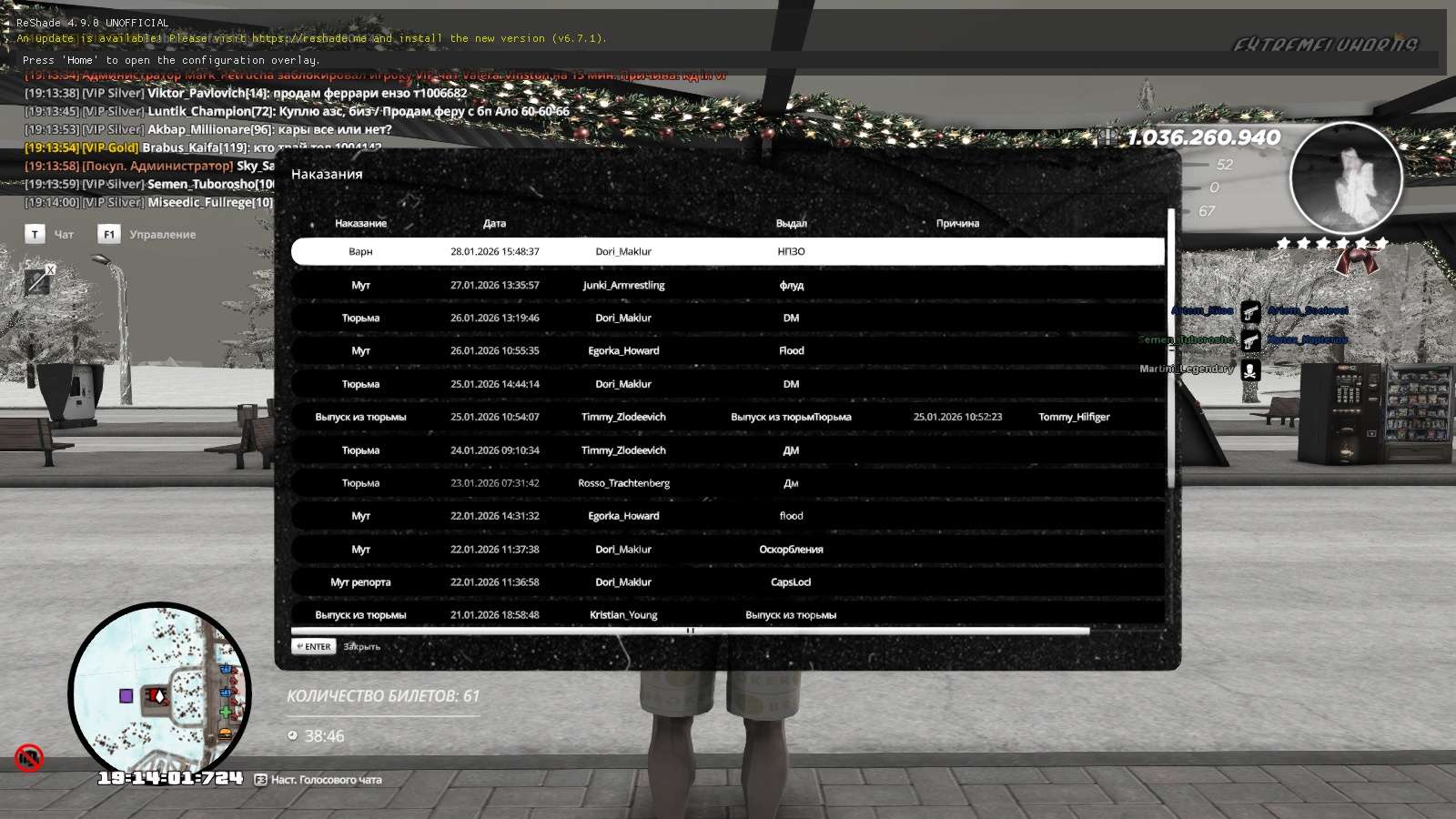Click the Закрыть label in the punishments window

pos(361,647)
